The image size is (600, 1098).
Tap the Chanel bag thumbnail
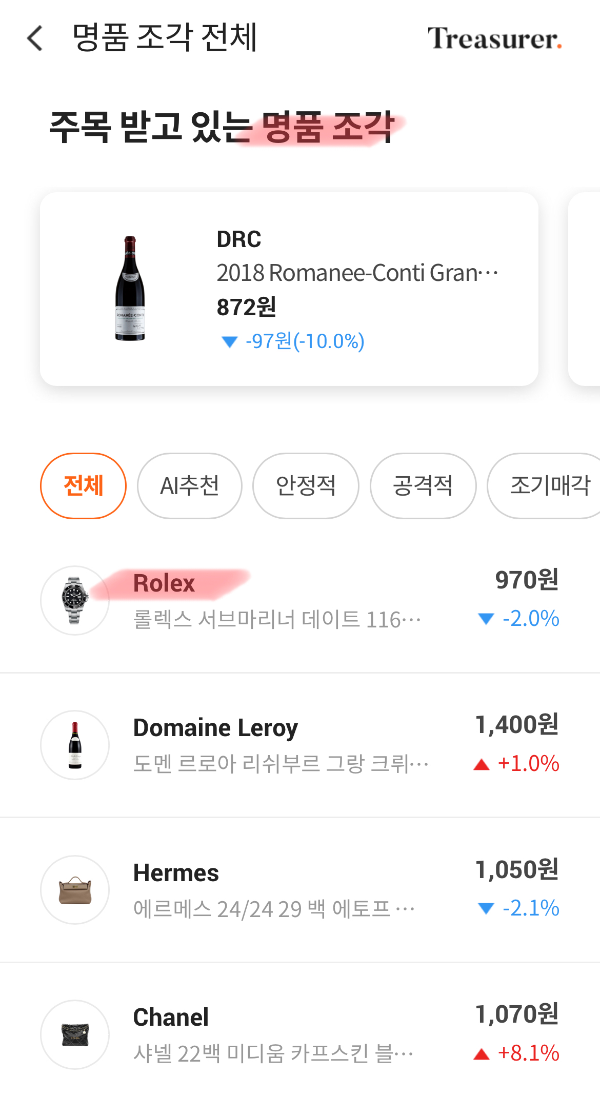pyautogui.click(x=74, y=1033)
